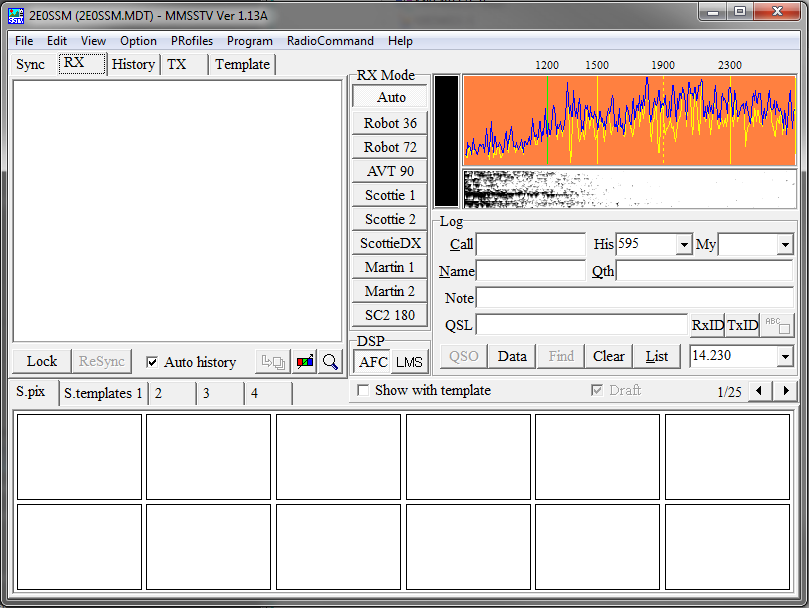Toggle the Auto history checkbox
Image resolution: width=809 pixels, height=608 pixels.
pyautogui.click(x=152, y=362)
